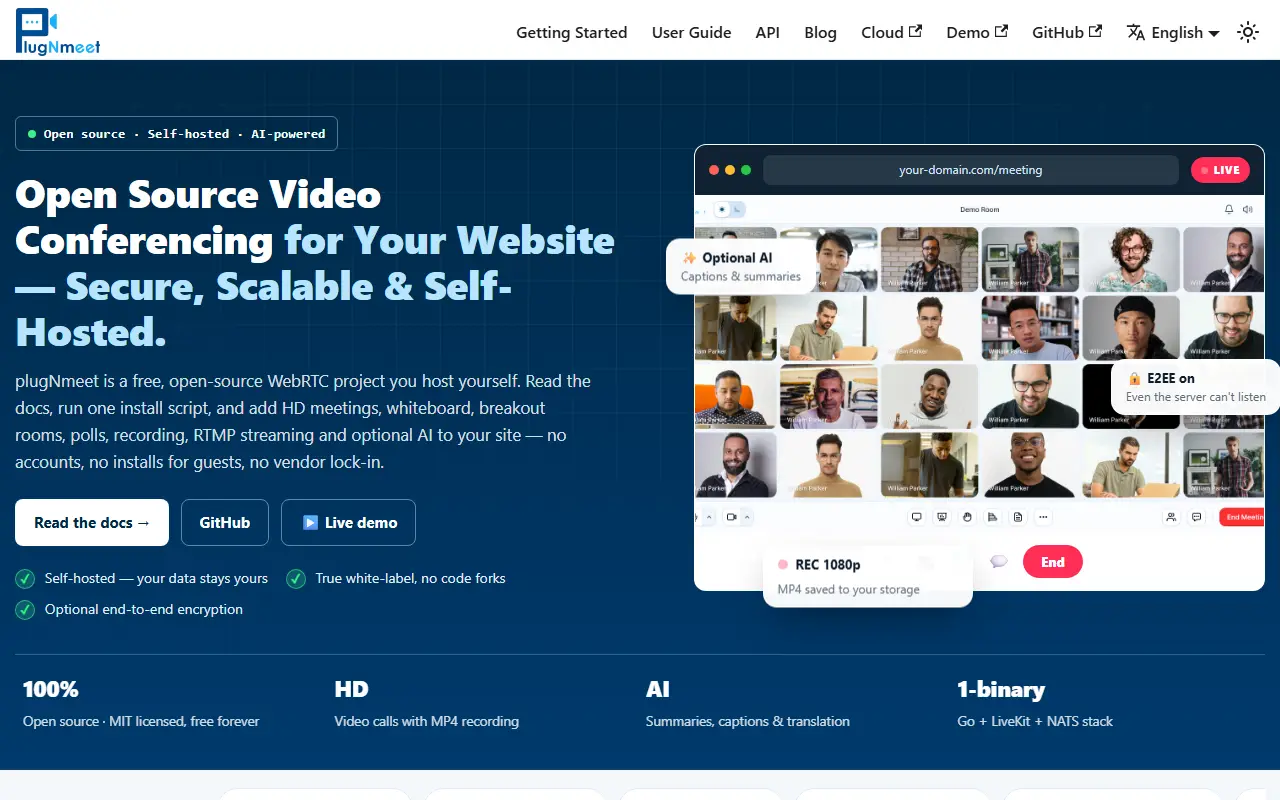Open the Demo external link in navbar

(977, 32)
